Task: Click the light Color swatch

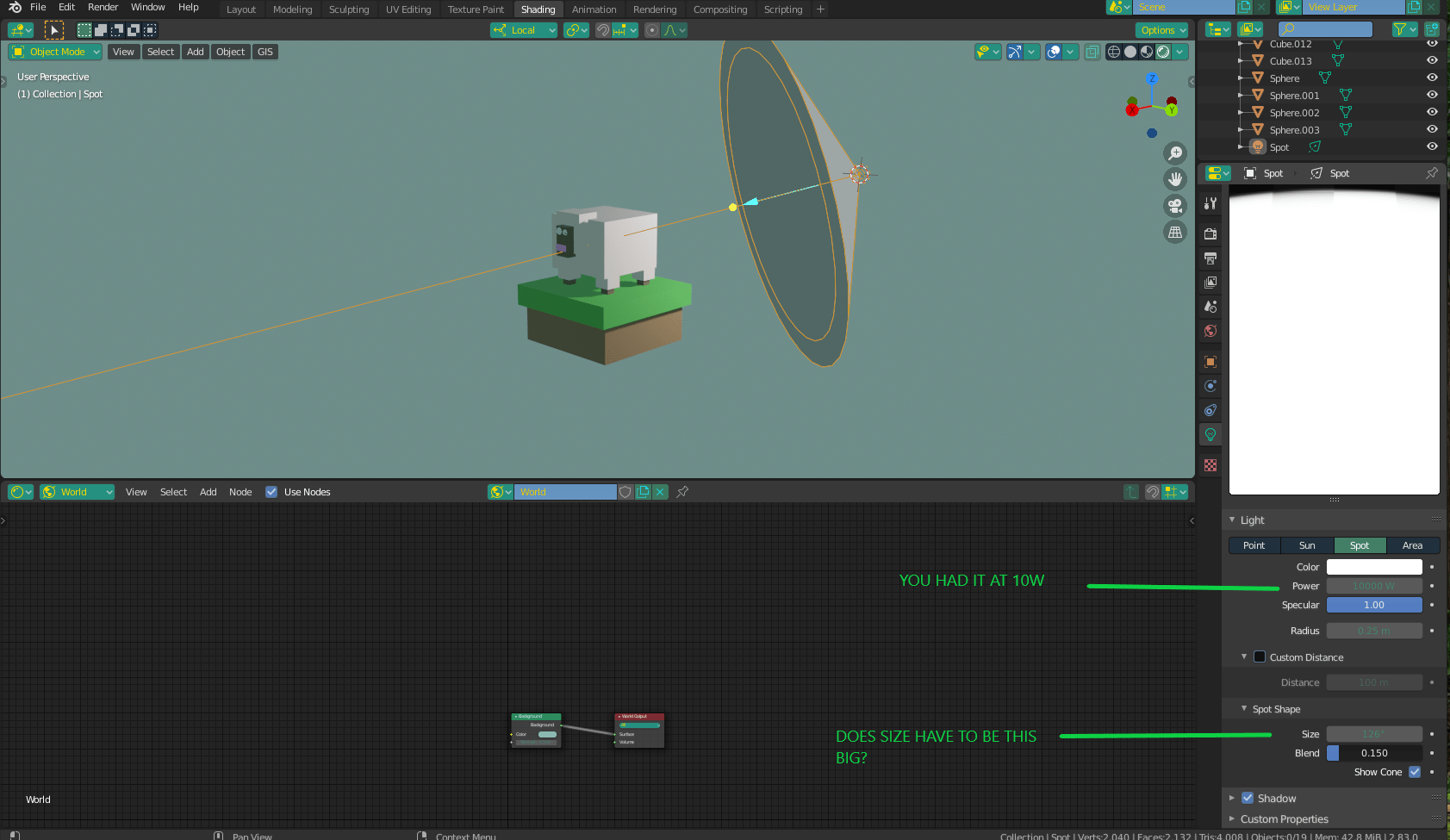Action: tap(1374, 567)
